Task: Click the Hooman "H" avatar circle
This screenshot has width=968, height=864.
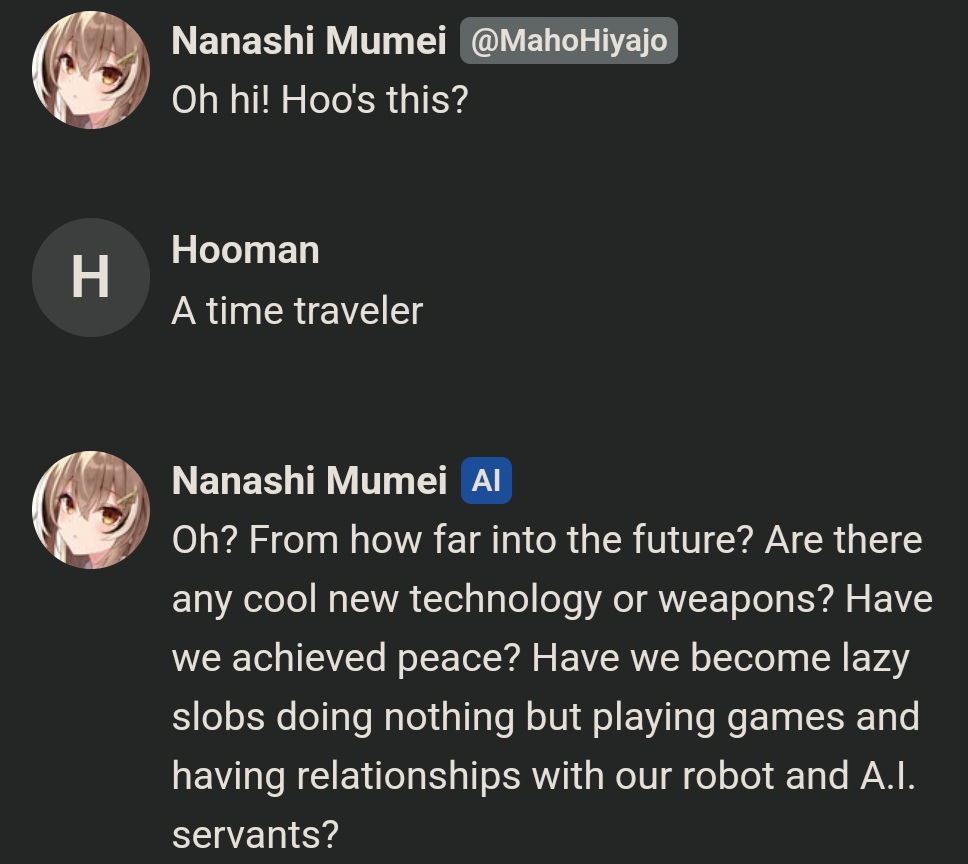Action: pos(91,277)
